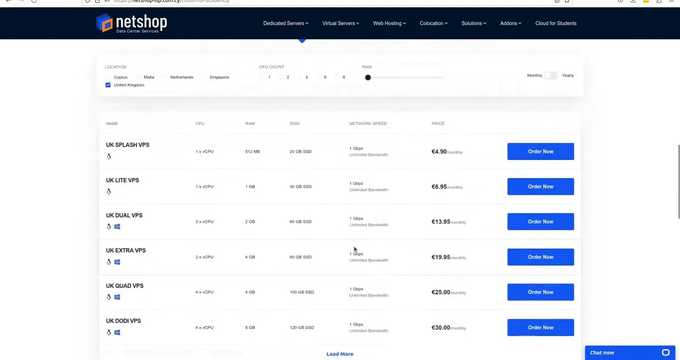This screenshot has width=680, height=360.
Task: Click the €4.90 price
Action: pos(439,152)
